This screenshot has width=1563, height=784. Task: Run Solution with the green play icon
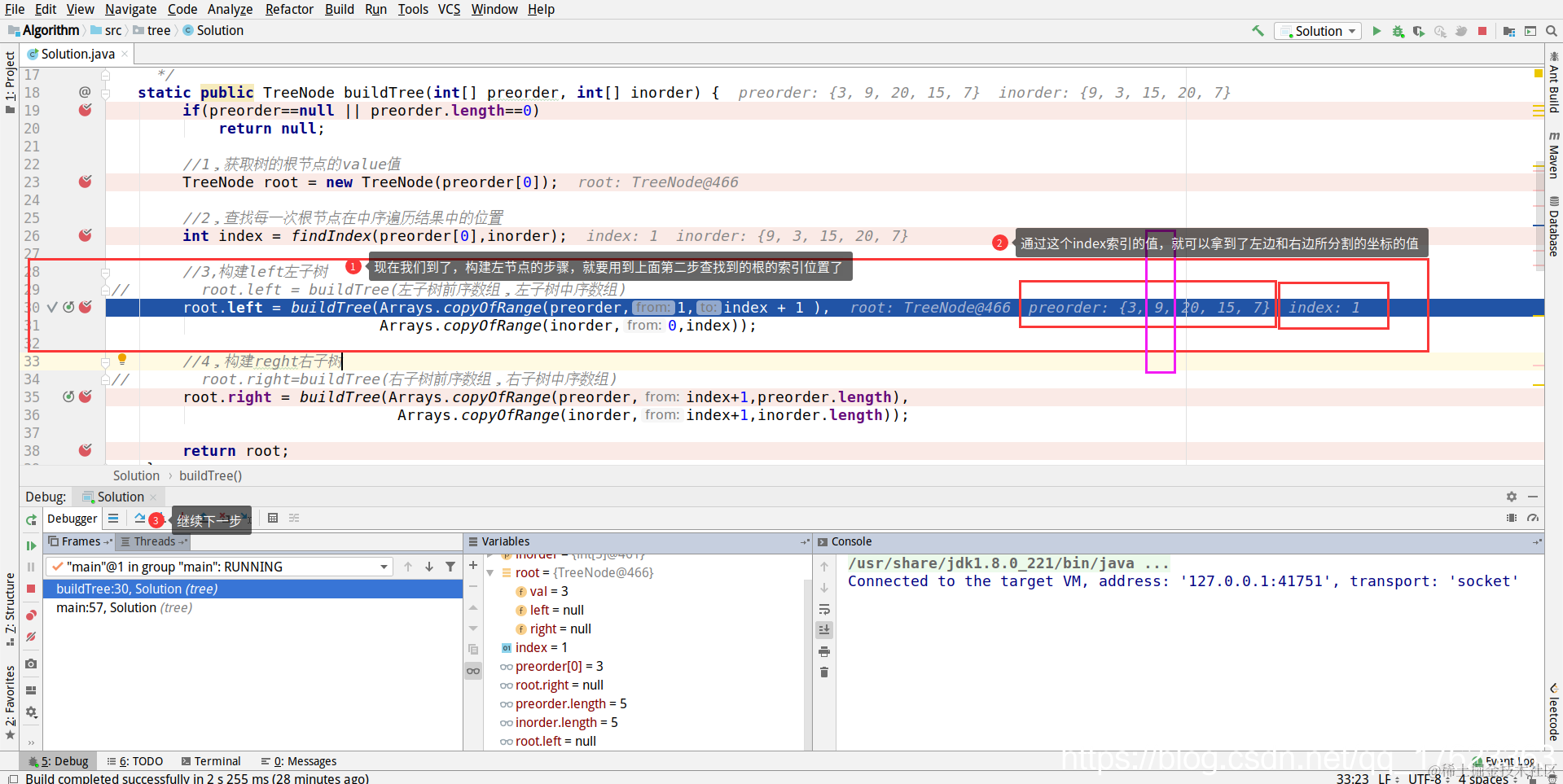coord(1376,31)
